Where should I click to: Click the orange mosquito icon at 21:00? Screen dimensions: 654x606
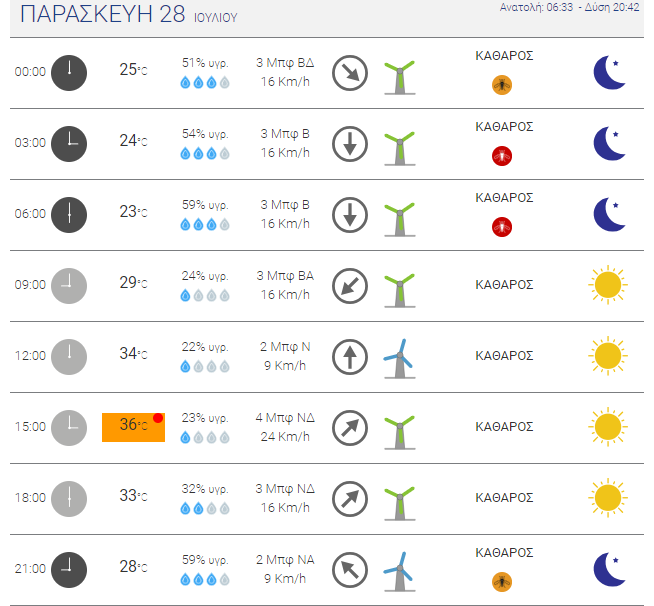click(x=502, y=582)
